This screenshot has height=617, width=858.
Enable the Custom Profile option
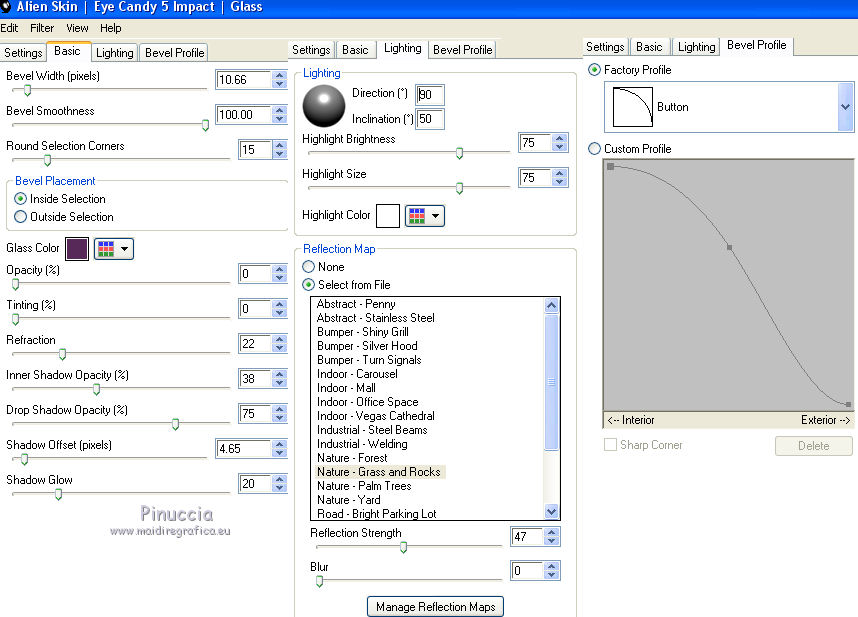[x=596, y=149]
